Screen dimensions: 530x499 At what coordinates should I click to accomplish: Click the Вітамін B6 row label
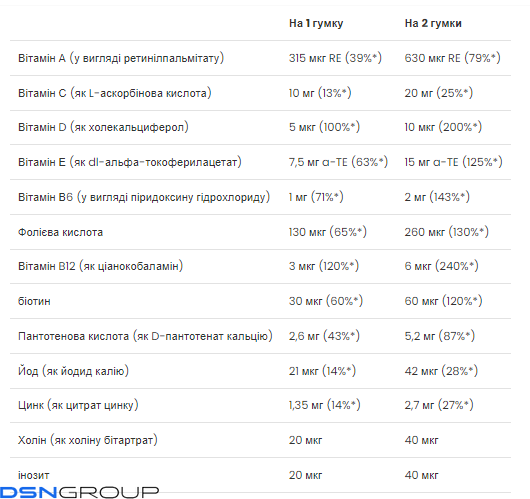(x=144, y=197)
